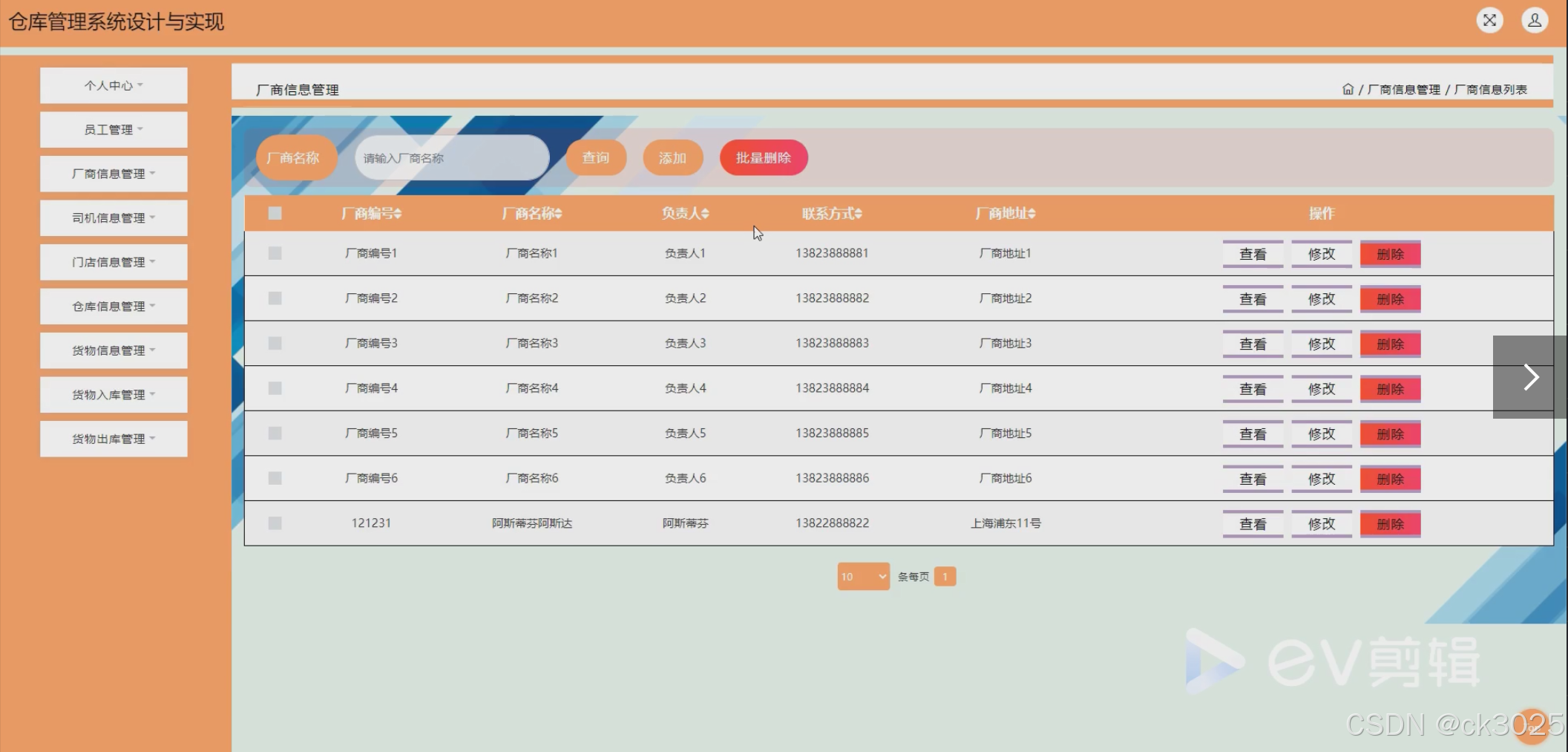Click 修改 for 厂商编号3 row

pyautogui.click(x=1322, y=344)
